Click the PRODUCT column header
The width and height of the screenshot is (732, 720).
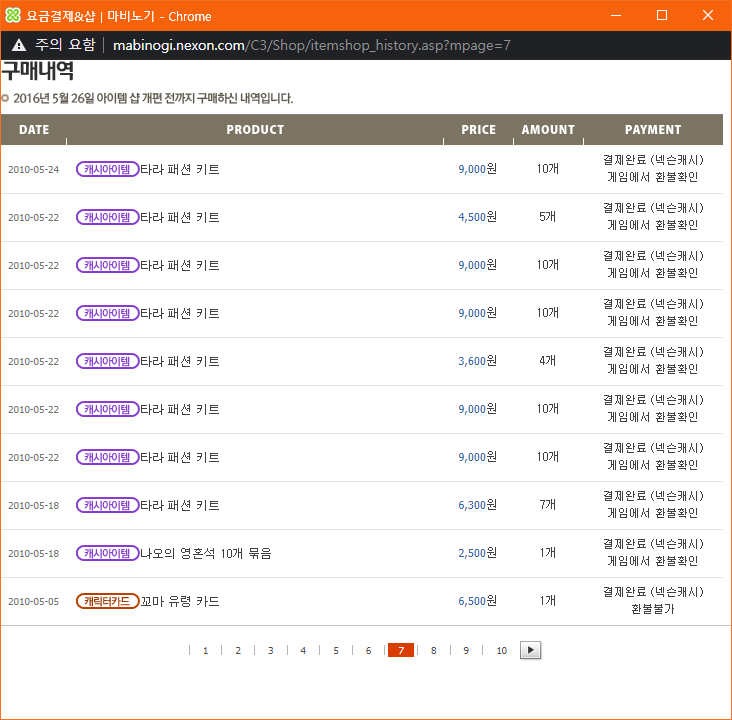tap(255, 129)
